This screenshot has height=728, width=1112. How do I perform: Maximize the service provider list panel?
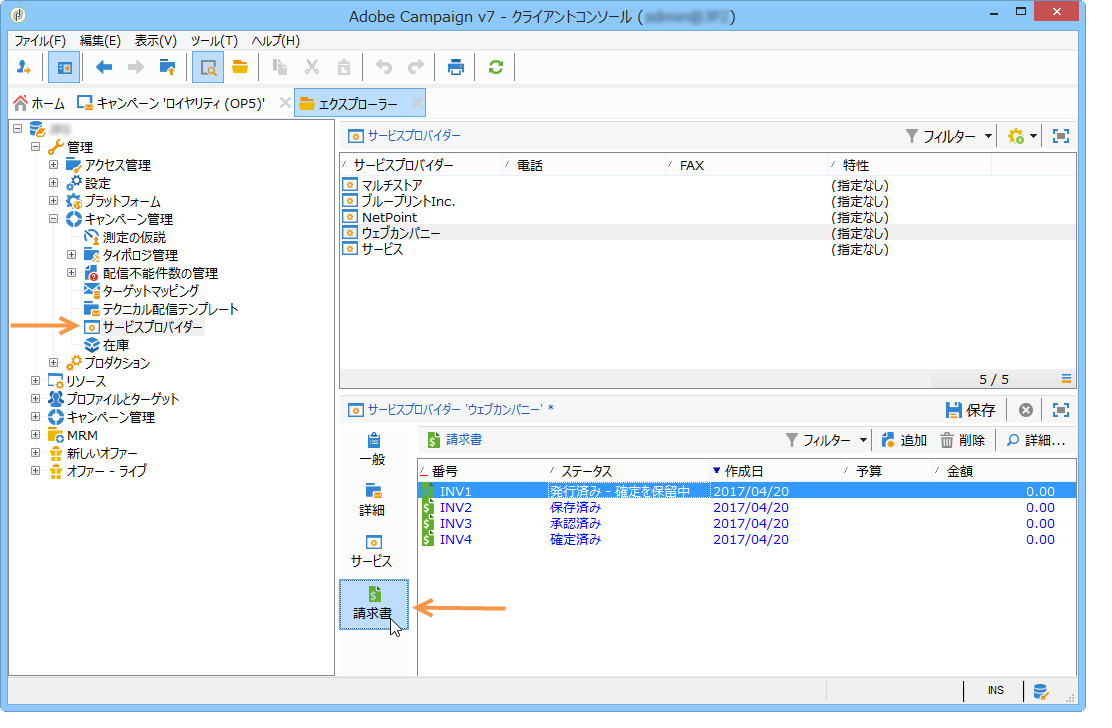click(1061, 136)
